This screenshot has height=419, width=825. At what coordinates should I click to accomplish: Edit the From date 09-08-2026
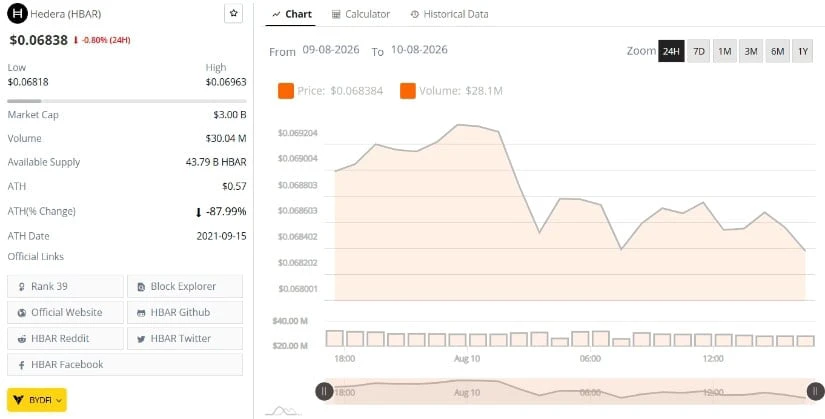click(x=331, y=50)
